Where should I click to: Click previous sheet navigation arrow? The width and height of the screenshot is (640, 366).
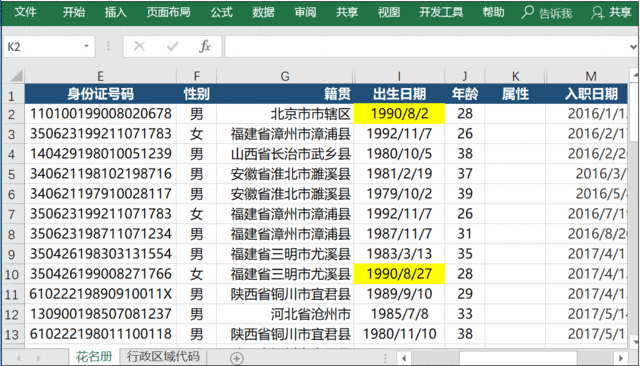point(18,358)
